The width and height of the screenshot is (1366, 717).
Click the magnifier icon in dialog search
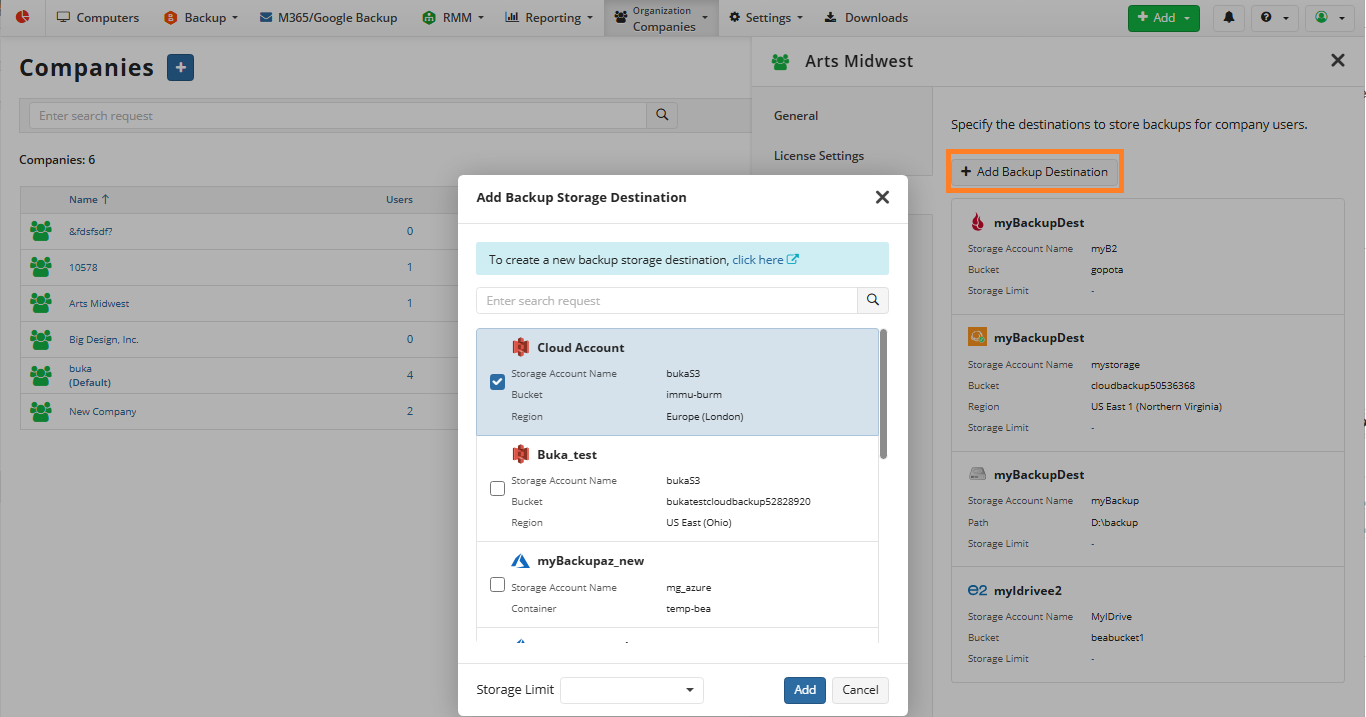[873, 301]
